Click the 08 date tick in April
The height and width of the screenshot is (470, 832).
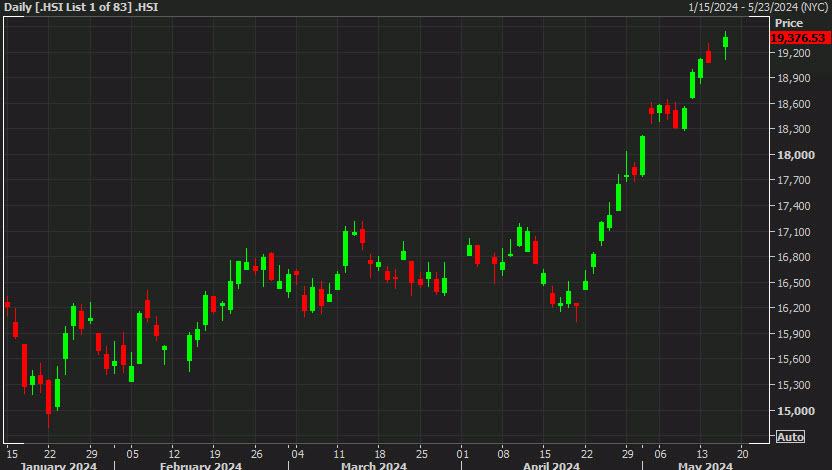(x=504, y=454)
